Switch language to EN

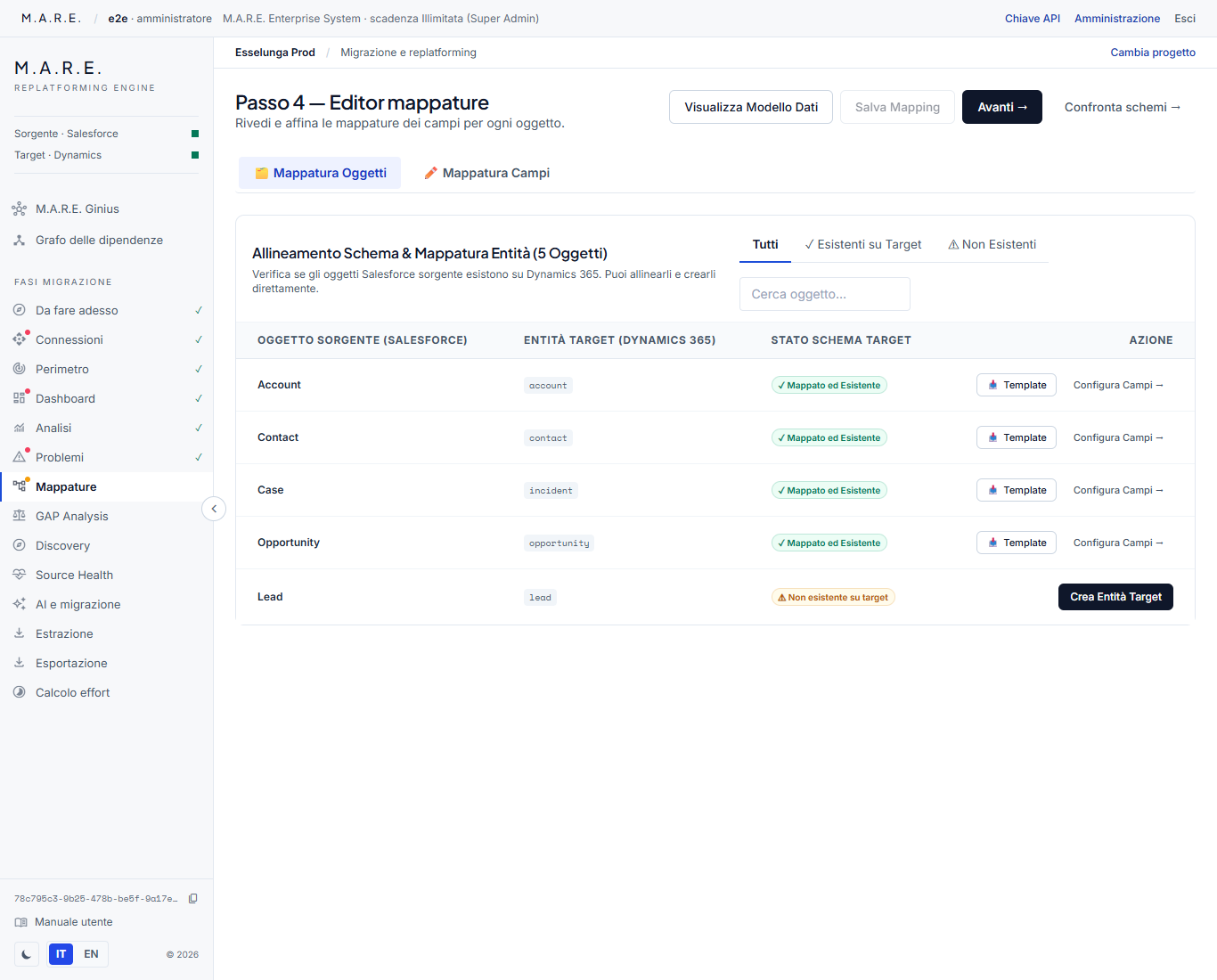click(91, 954)
